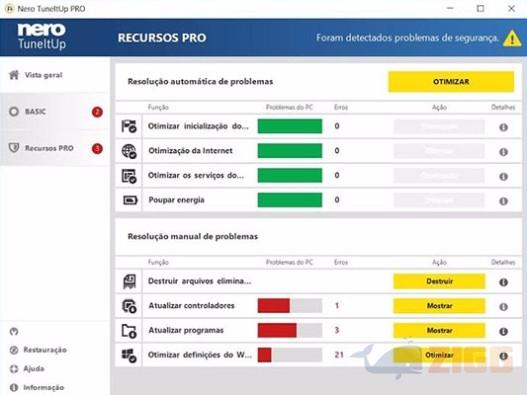Click the Destruir button
The width and height of the screenshot is (527, 395).
pyautogui.click(x=439, y=281)
